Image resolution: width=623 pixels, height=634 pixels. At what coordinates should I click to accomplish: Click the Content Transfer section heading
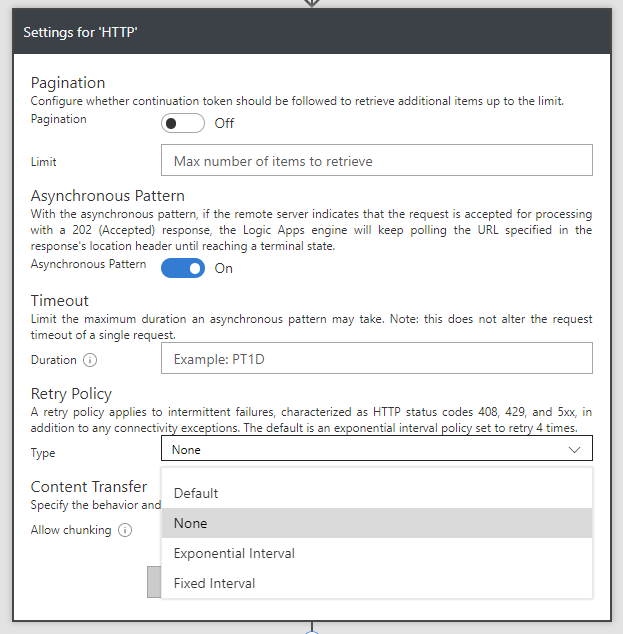(x=89, y=487)
